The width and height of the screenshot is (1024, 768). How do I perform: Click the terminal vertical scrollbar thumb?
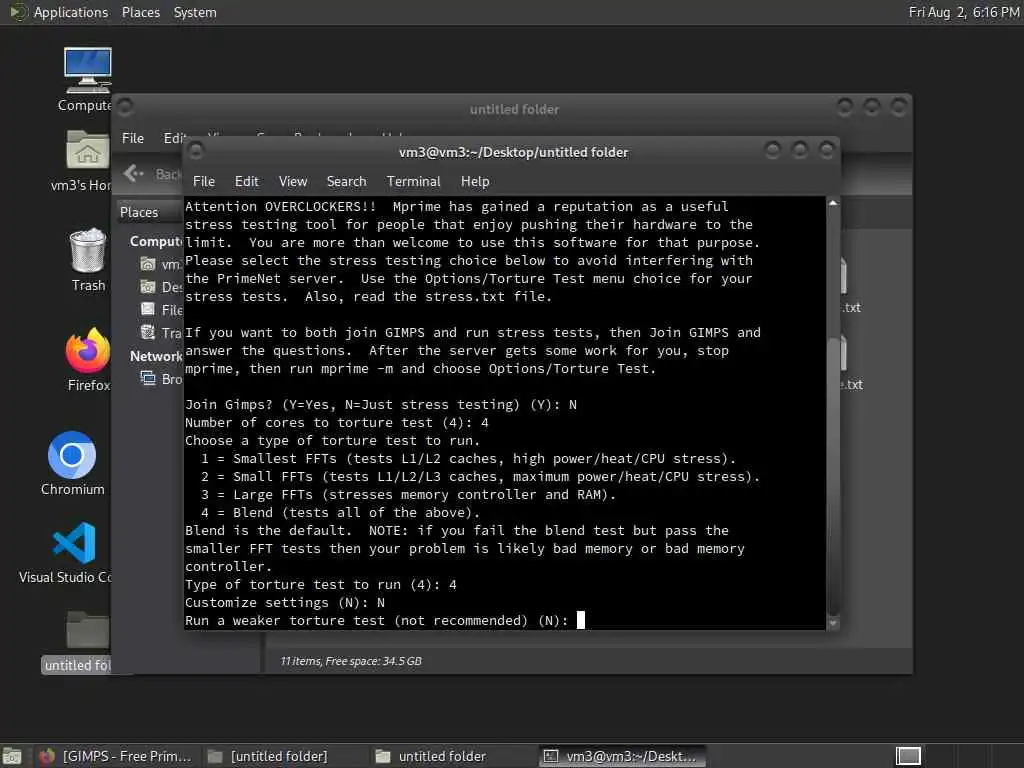pyautogui.click(x=833, y=475)
